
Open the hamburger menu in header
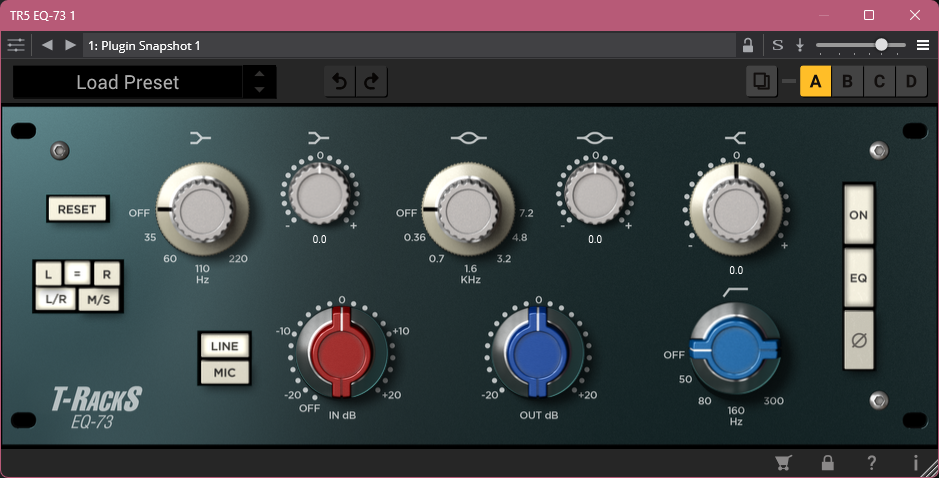click(923, 46)
